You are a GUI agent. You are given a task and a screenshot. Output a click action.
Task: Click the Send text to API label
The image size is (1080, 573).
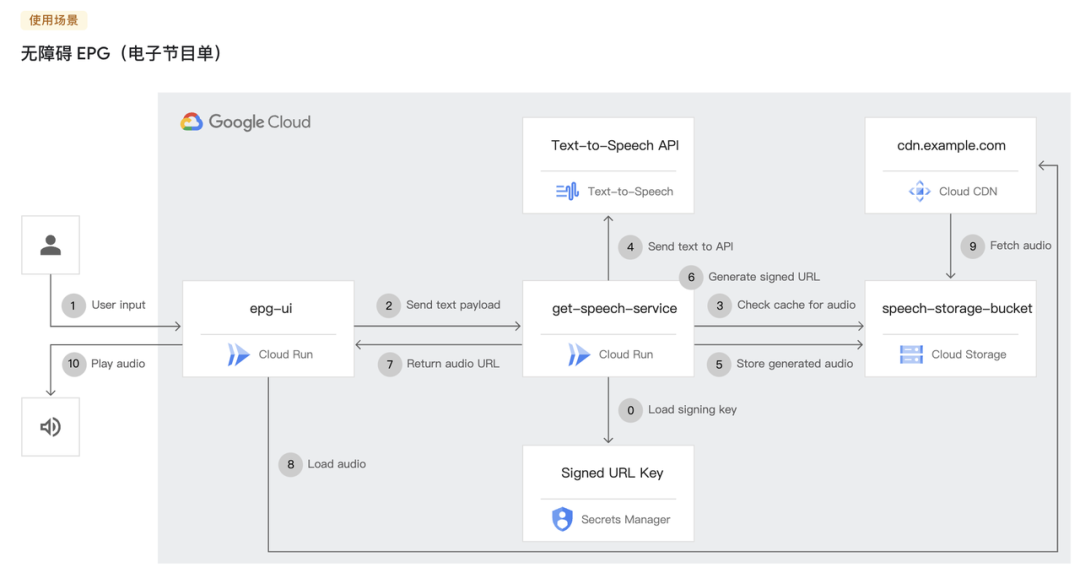pyautogui.click(x=690, y=247)
